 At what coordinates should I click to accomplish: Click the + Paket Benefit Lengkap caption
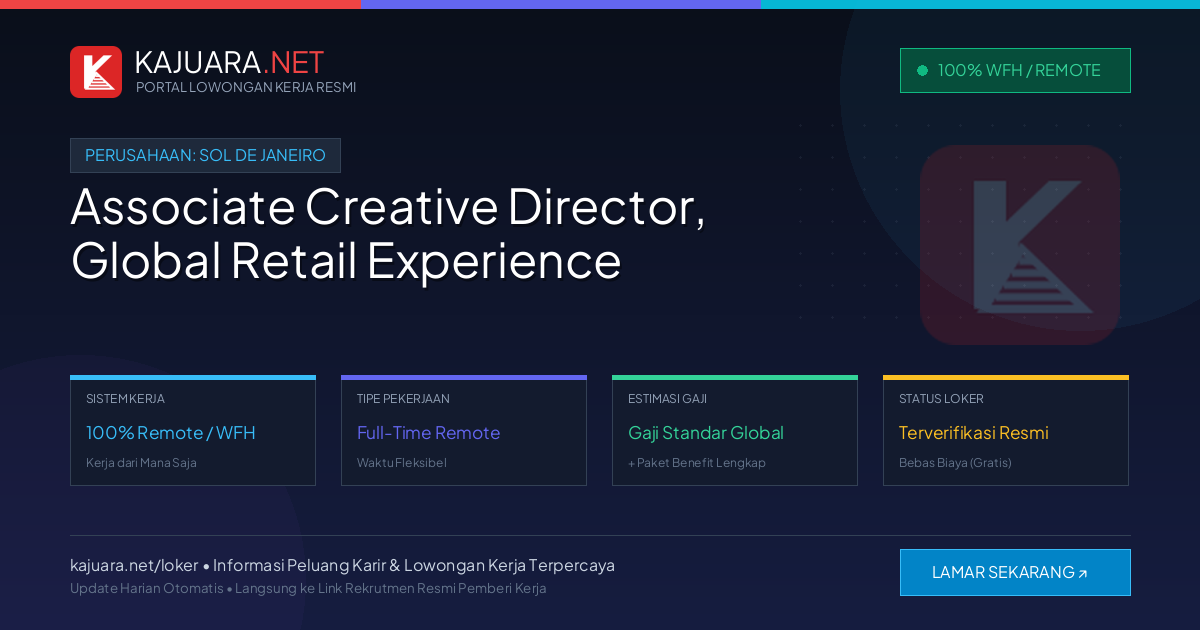[697, 463]
